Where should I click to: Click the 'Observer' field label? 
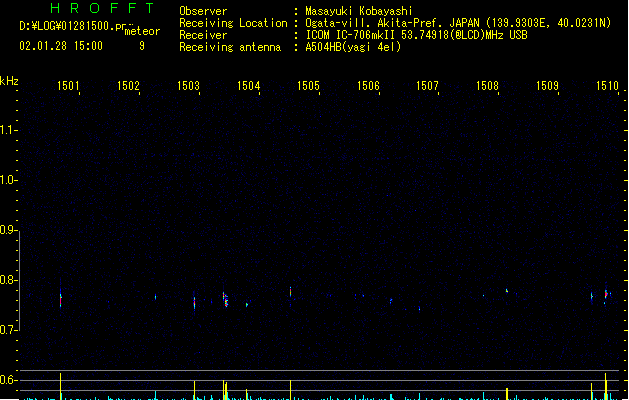click(203, 11)
